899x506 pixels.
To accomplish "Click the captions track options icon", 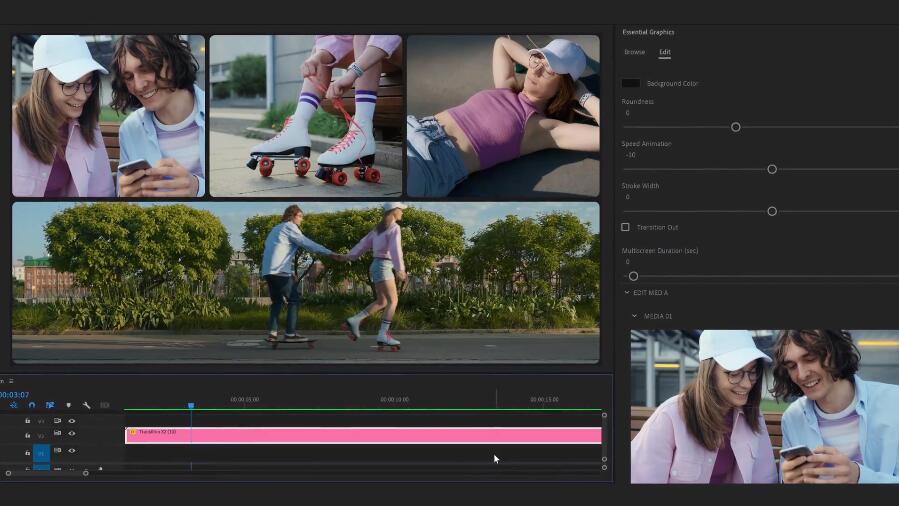I will click(104, 405).
